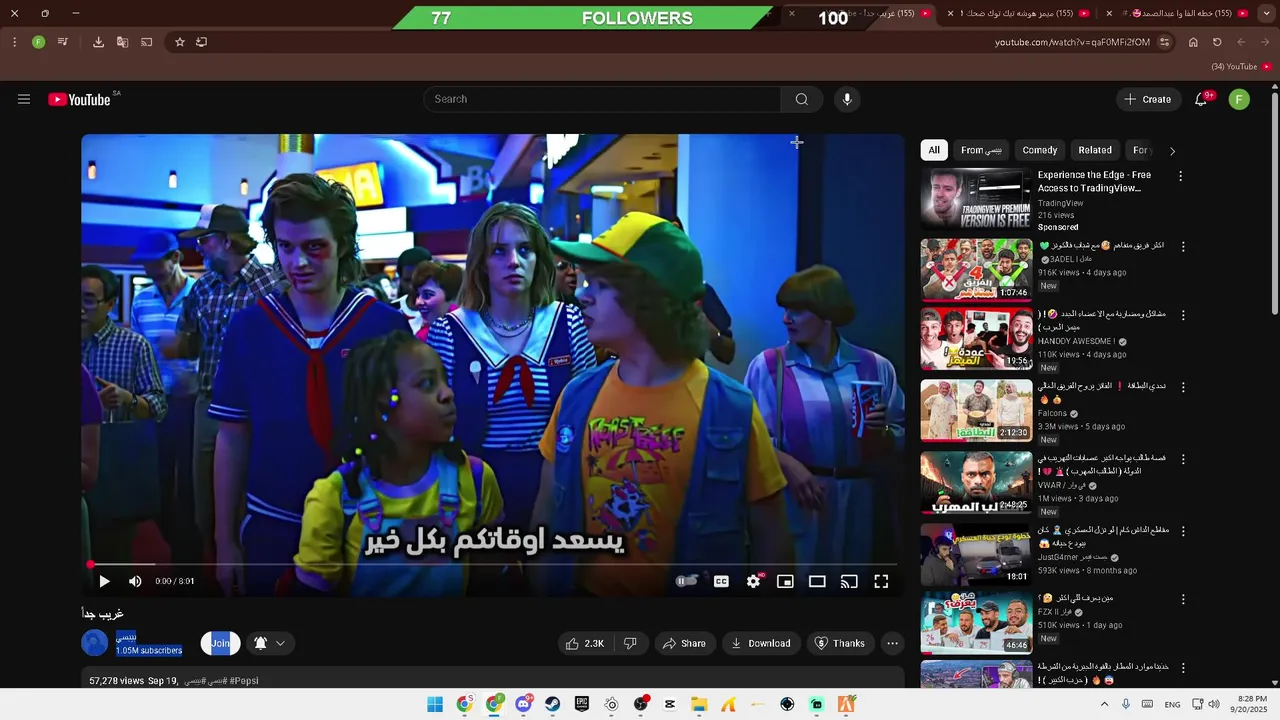
Task: Open options for the JustG4mer video
Action: [x=1183, y=530]
